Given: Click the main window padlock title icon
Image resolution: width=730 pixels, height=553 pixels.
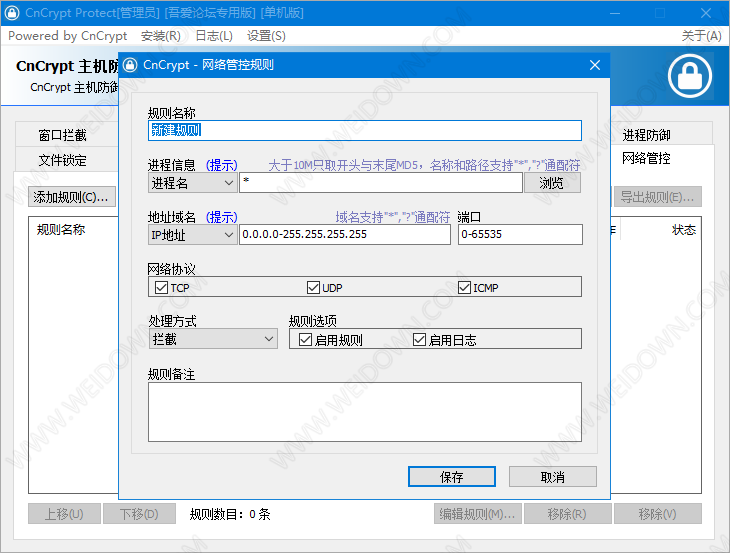Looking at the screenshot, I should click(12, 13).
